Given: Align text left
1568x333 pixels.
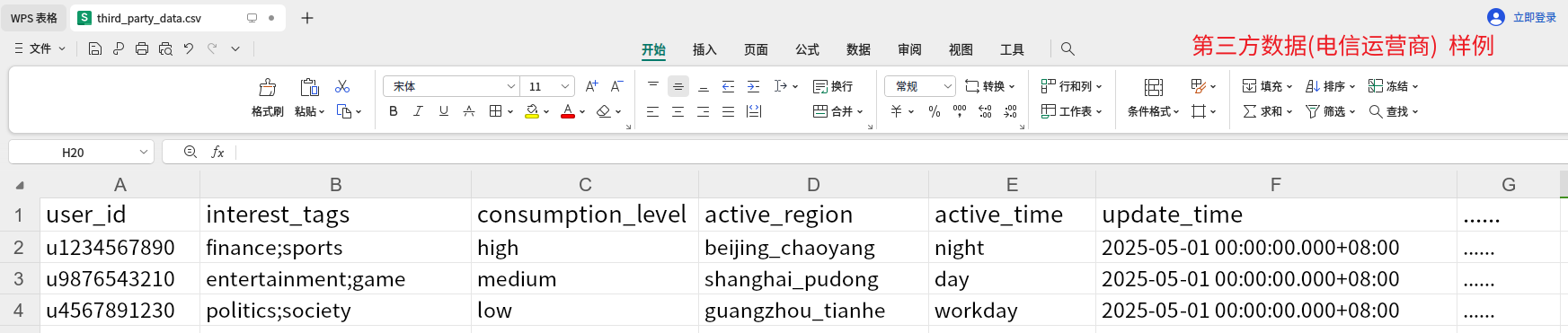Looking at the screenshot, I should click(653, 111).
